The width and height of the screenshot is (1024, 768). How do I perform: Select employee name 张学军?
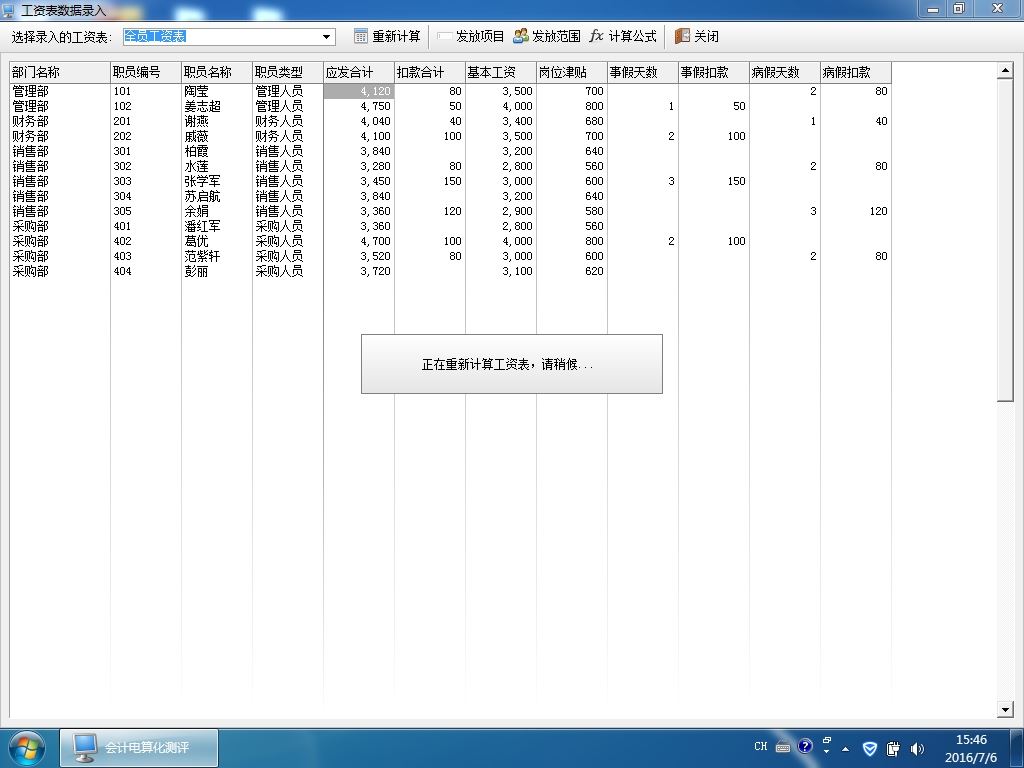tap(202, 182)
